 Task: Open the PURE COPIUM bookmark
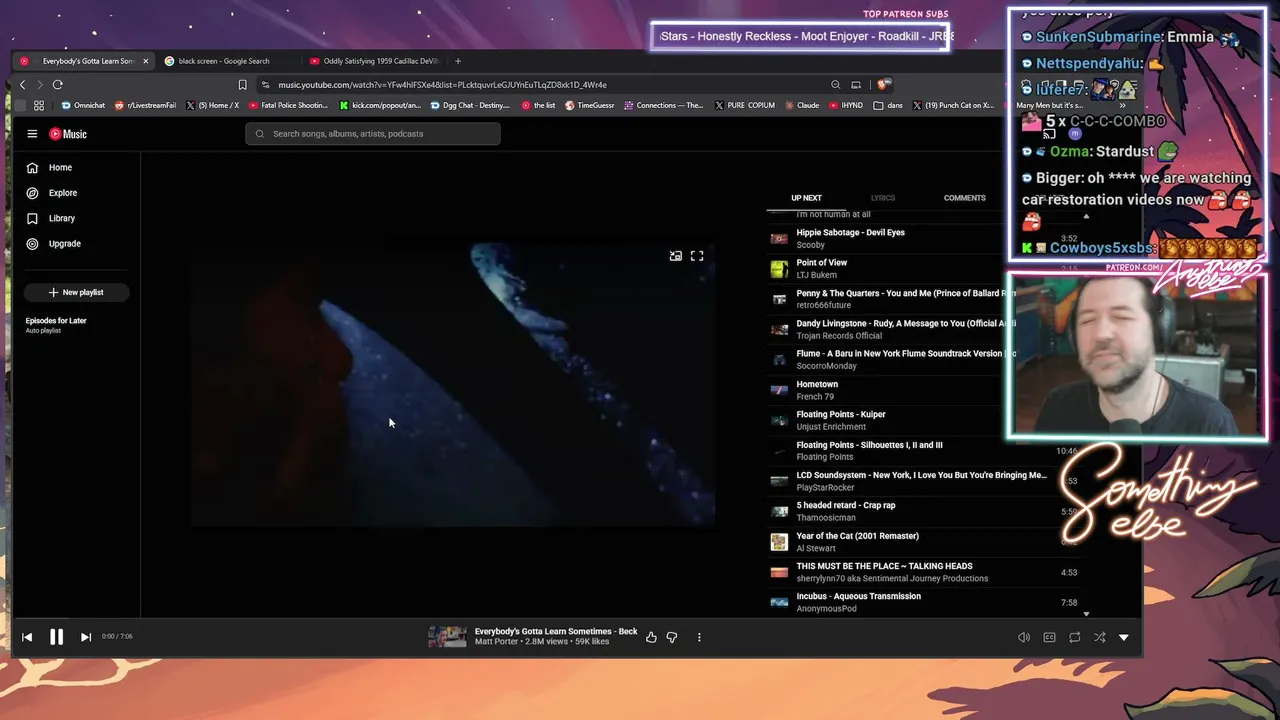click(x=745, y=105)
